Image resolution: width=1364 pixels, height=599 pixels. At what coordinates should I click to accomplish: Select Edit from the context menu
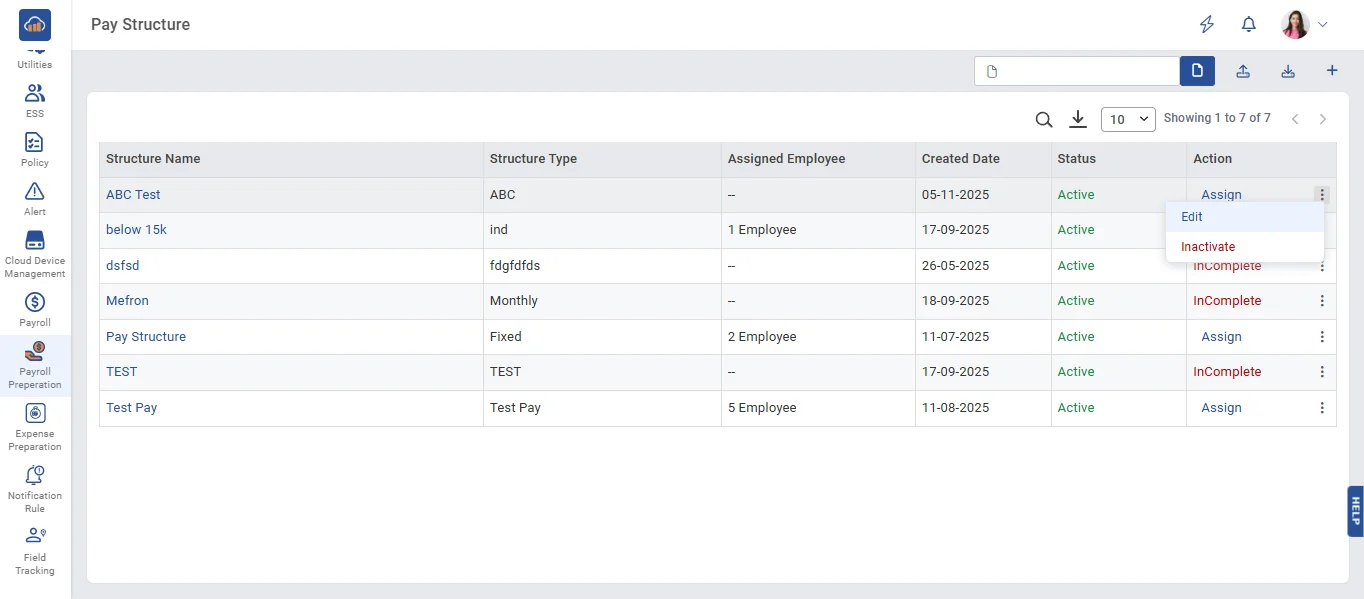tap(1192, 217)
